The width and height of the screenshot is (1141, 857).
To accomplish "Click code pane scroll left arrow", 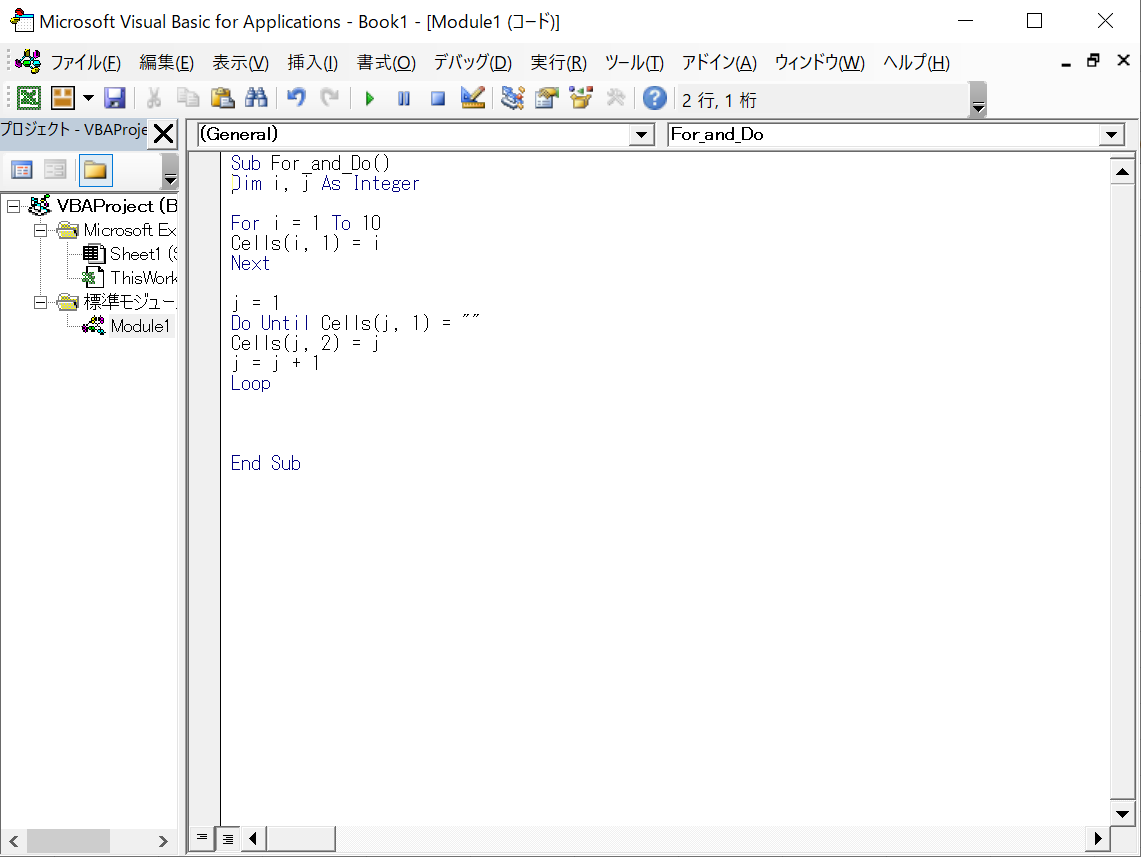I will [x=253, y=838].
